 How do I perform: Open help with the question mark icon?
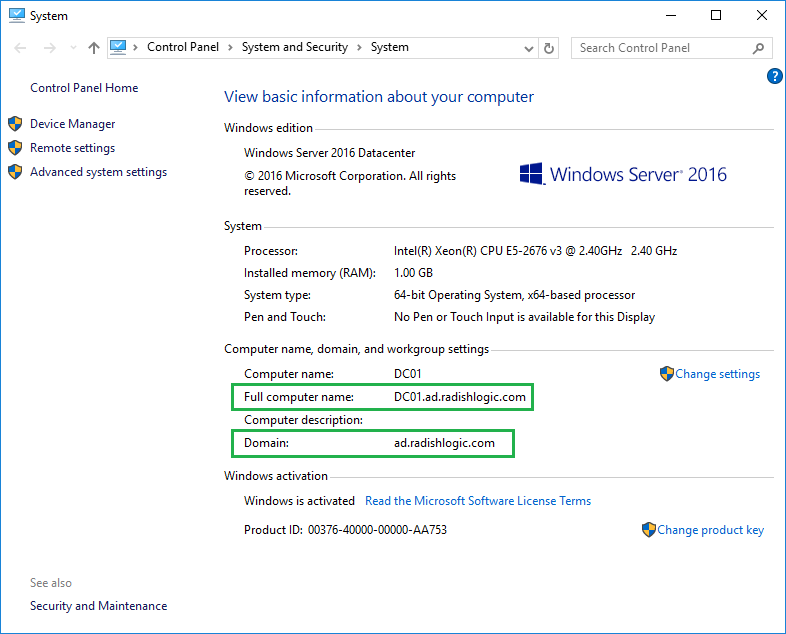coord(774,76)
